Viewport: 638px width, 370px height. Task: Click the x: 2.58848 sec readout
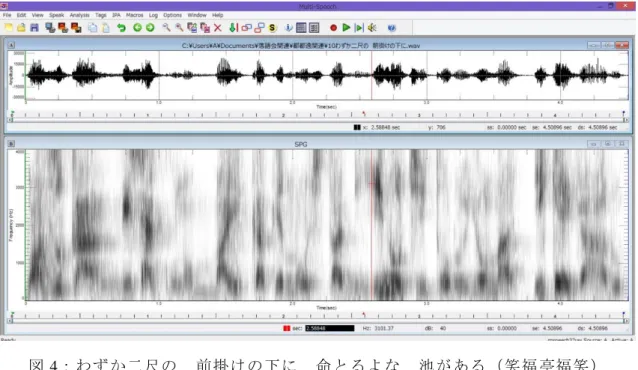click(381, 127)
